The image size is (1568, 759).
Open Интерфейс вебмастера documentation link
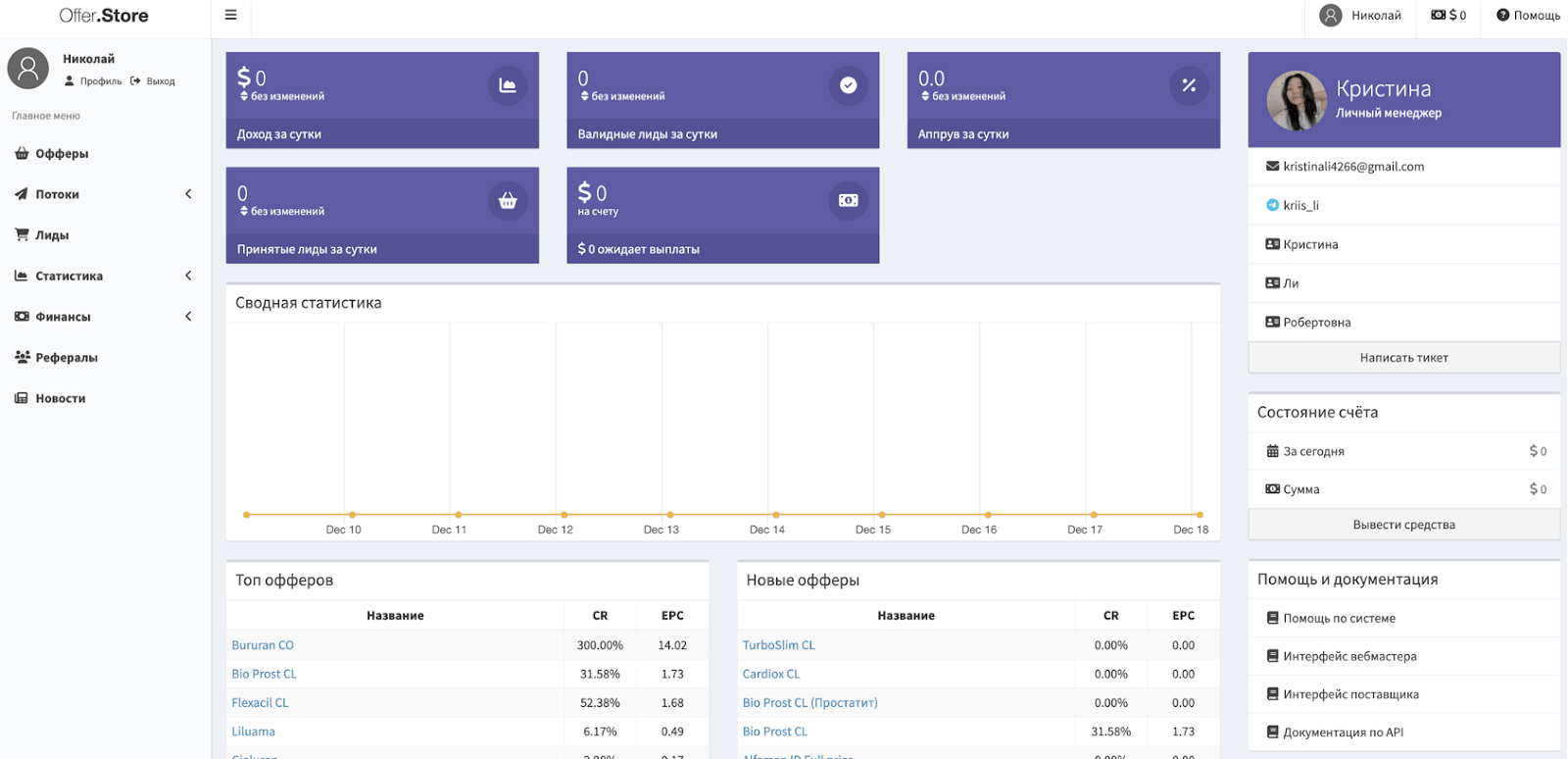click(1349, 656)
